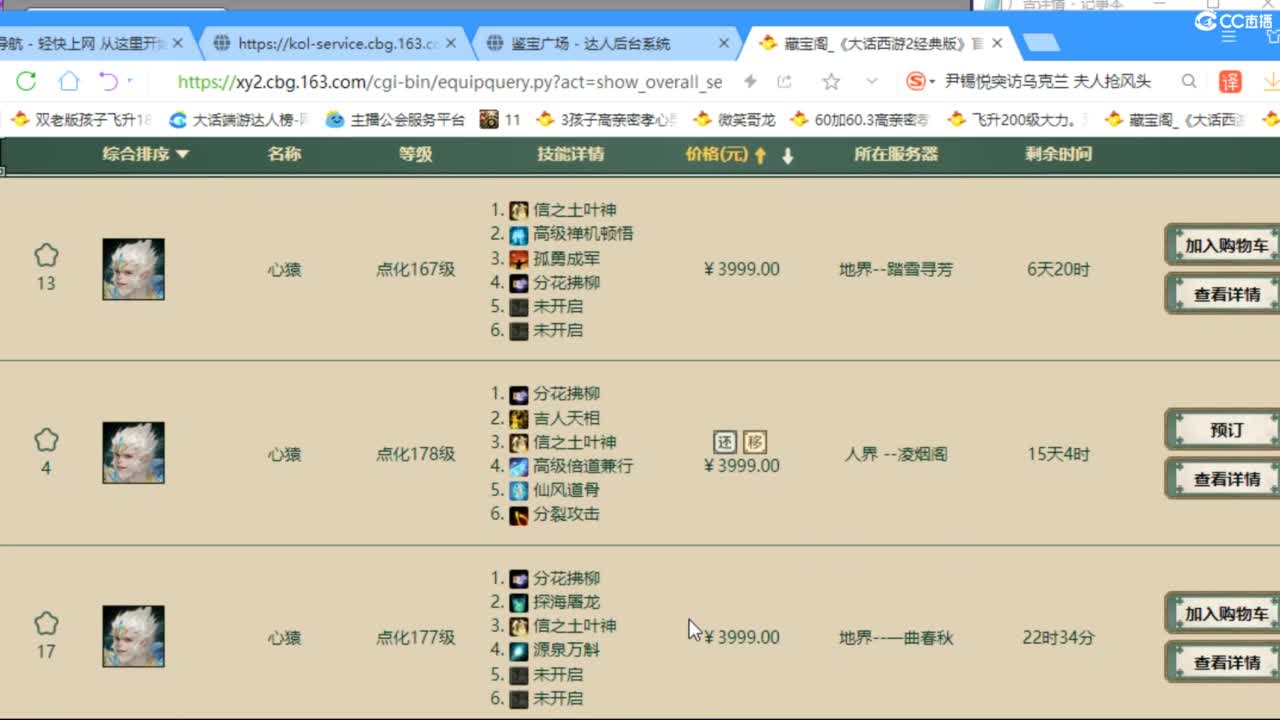The width and height of the screenshot is (1280, 720).
Task: Click 孤勇成军 skill icon in first item
Action: pos(519,258)
